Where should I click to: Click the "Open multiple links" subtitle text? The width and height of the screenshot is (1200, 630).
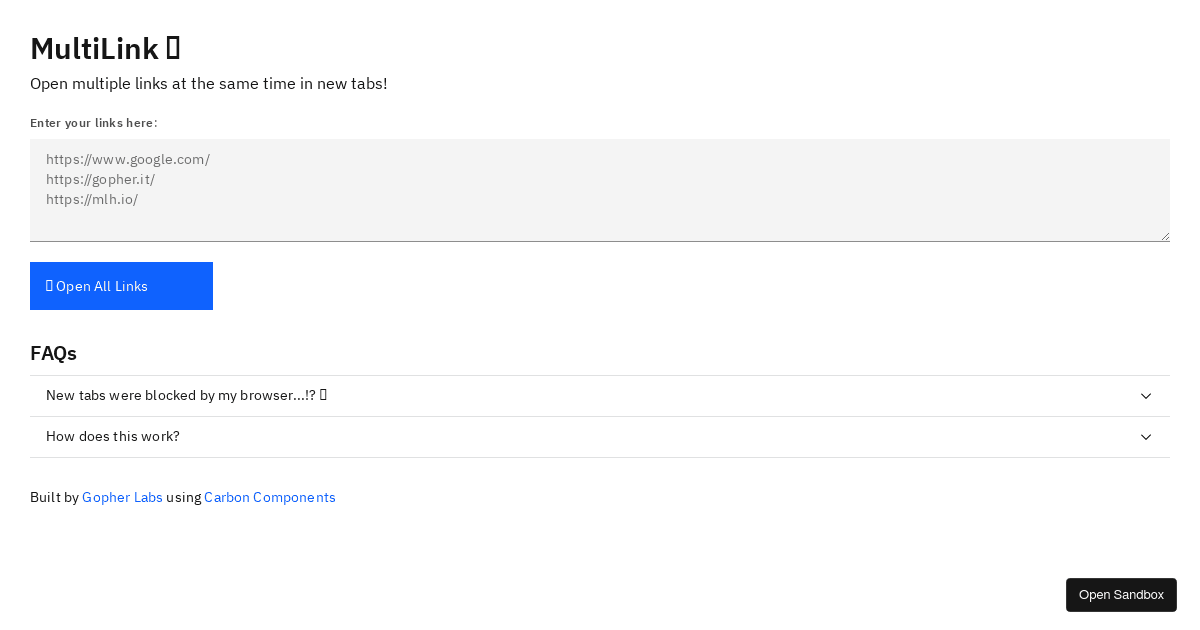(208, 83)
